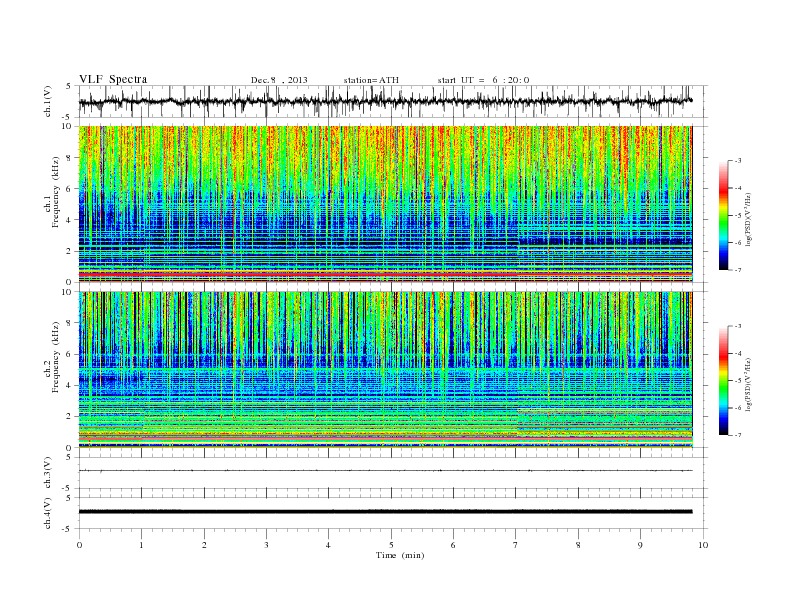The width and height of the screenshot is (792, 612).
Task: Click the date label 'Dec. 8, 2013'
Action: coord(279,80)
